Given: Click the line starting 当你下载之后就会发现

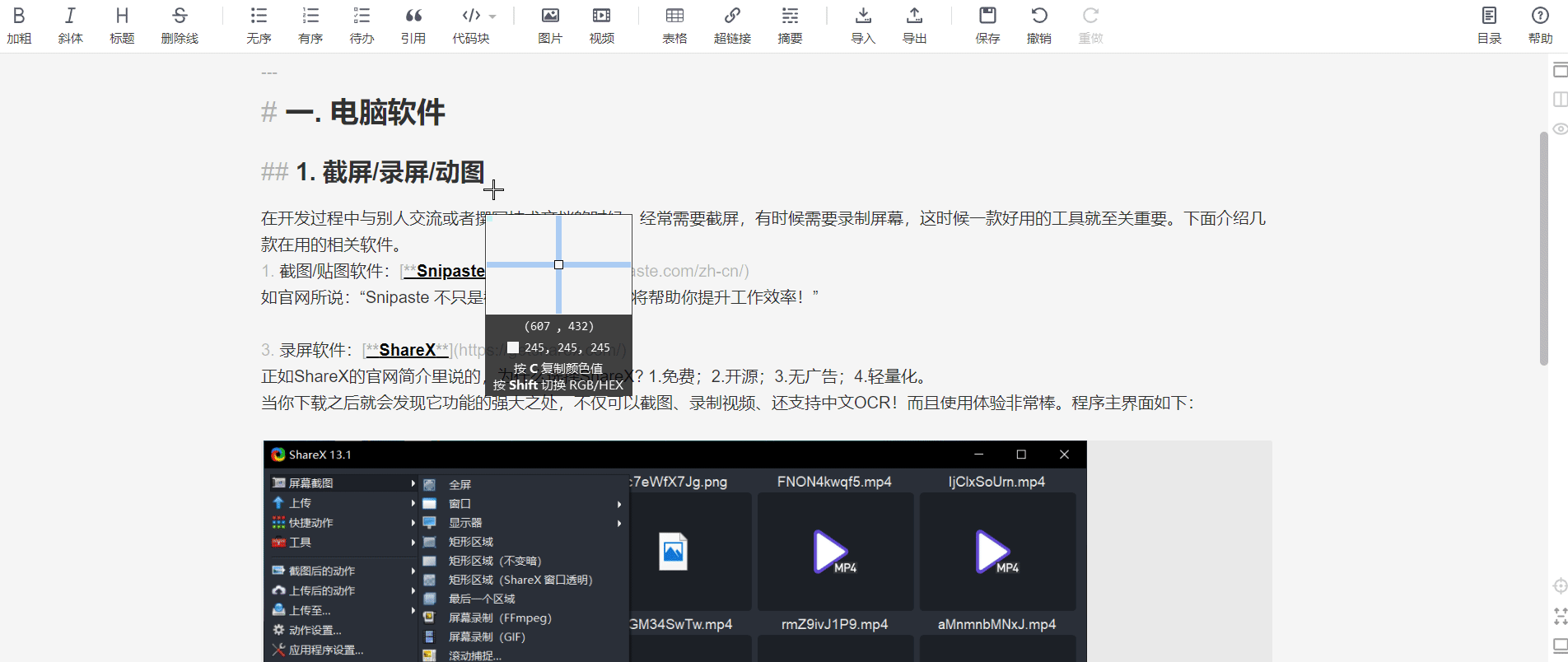Looking at the screenshot, I should point(727,403).
